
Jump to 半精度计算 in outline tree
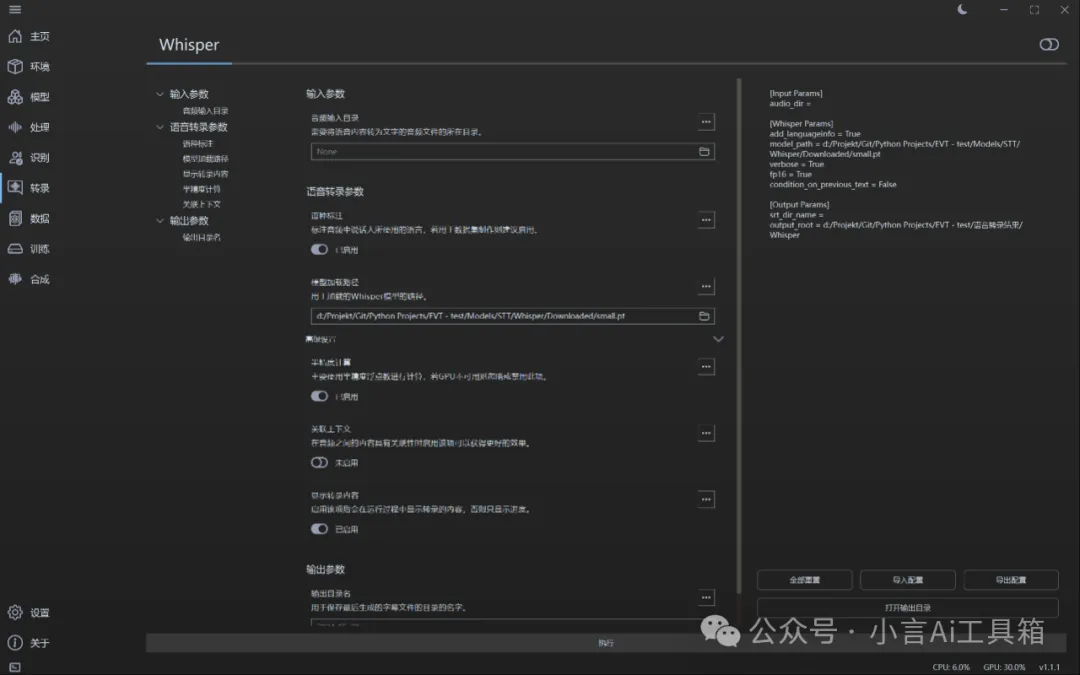201,189
